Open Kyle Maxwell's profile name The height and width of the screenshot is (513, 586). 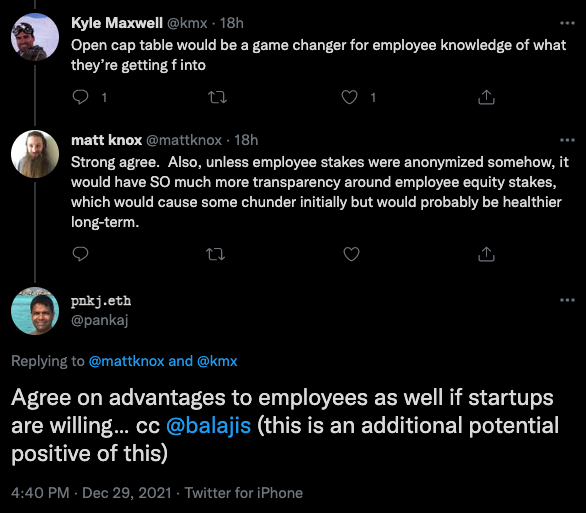[x=117, y=23]
